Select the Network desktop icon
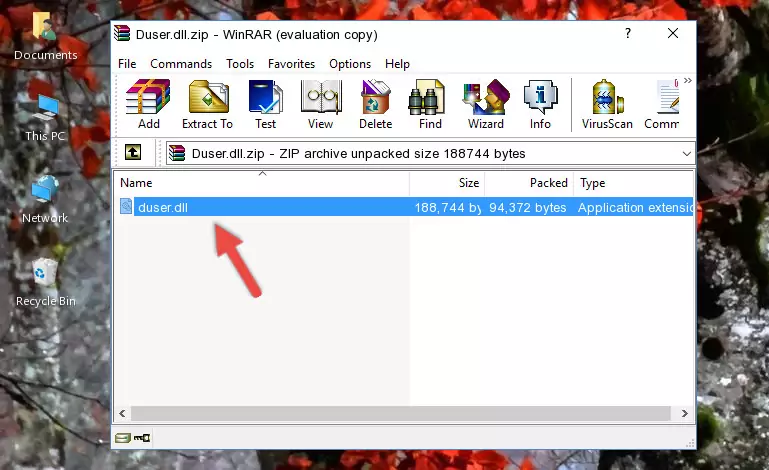Image resolution: width=769 pixels, height=470 pixels. click(45, 200)
